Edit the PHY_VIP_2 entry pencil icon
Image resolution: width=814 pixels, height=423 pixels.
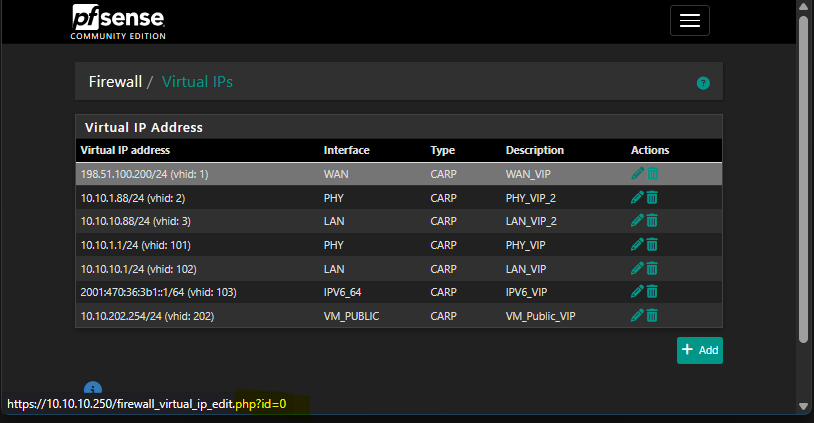pos(637,197)
